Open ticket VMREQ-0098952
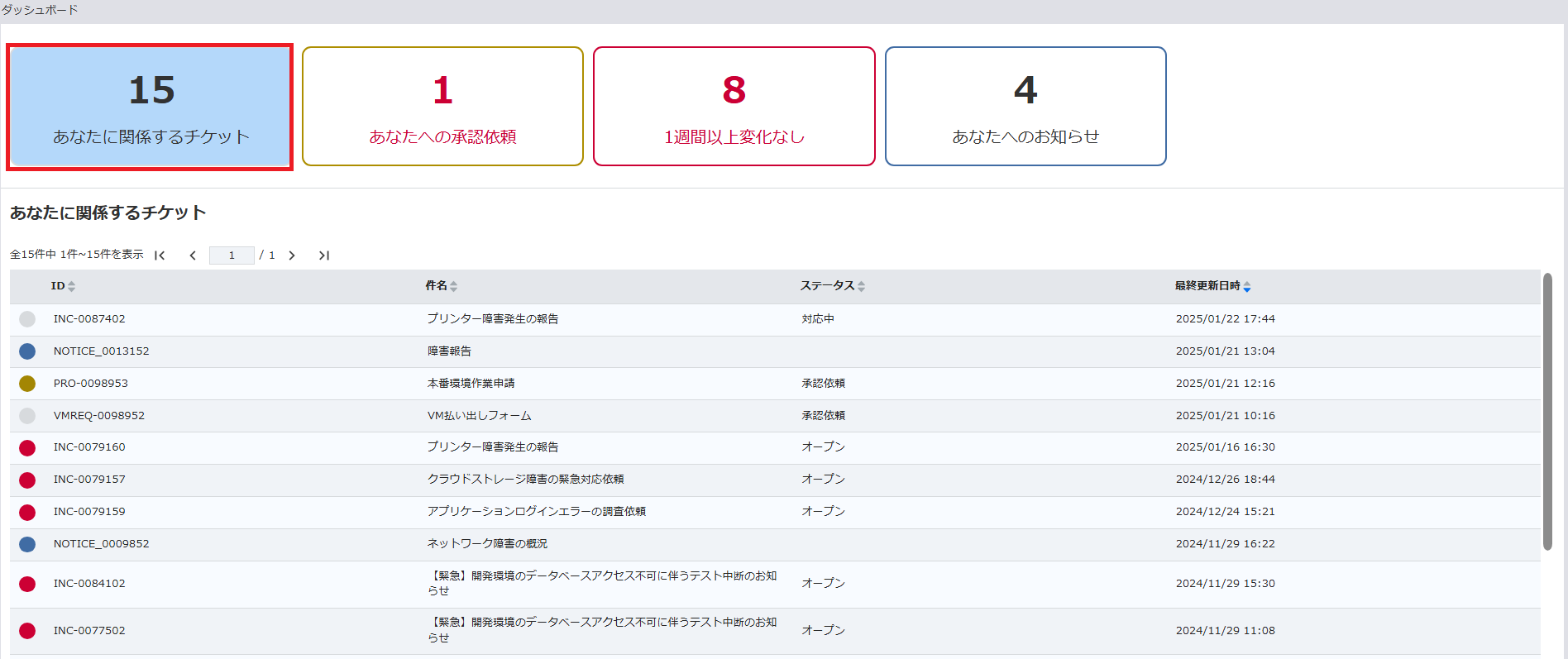Image resolution: width=1568 pixels, height=659 pixels. pos(99,416)
